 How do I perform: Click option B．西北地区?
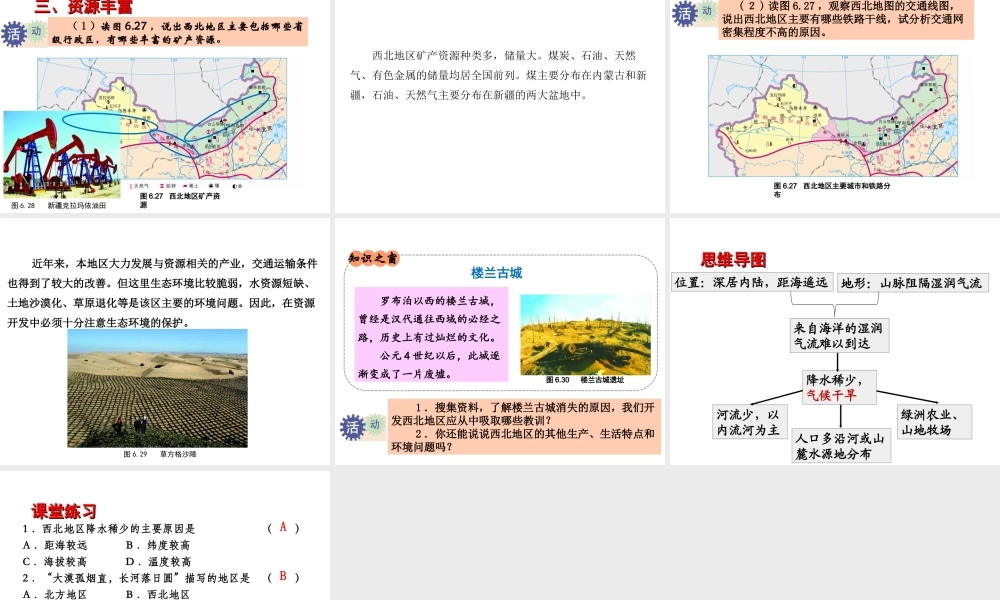pyautogui.click(x=158, y=594)
